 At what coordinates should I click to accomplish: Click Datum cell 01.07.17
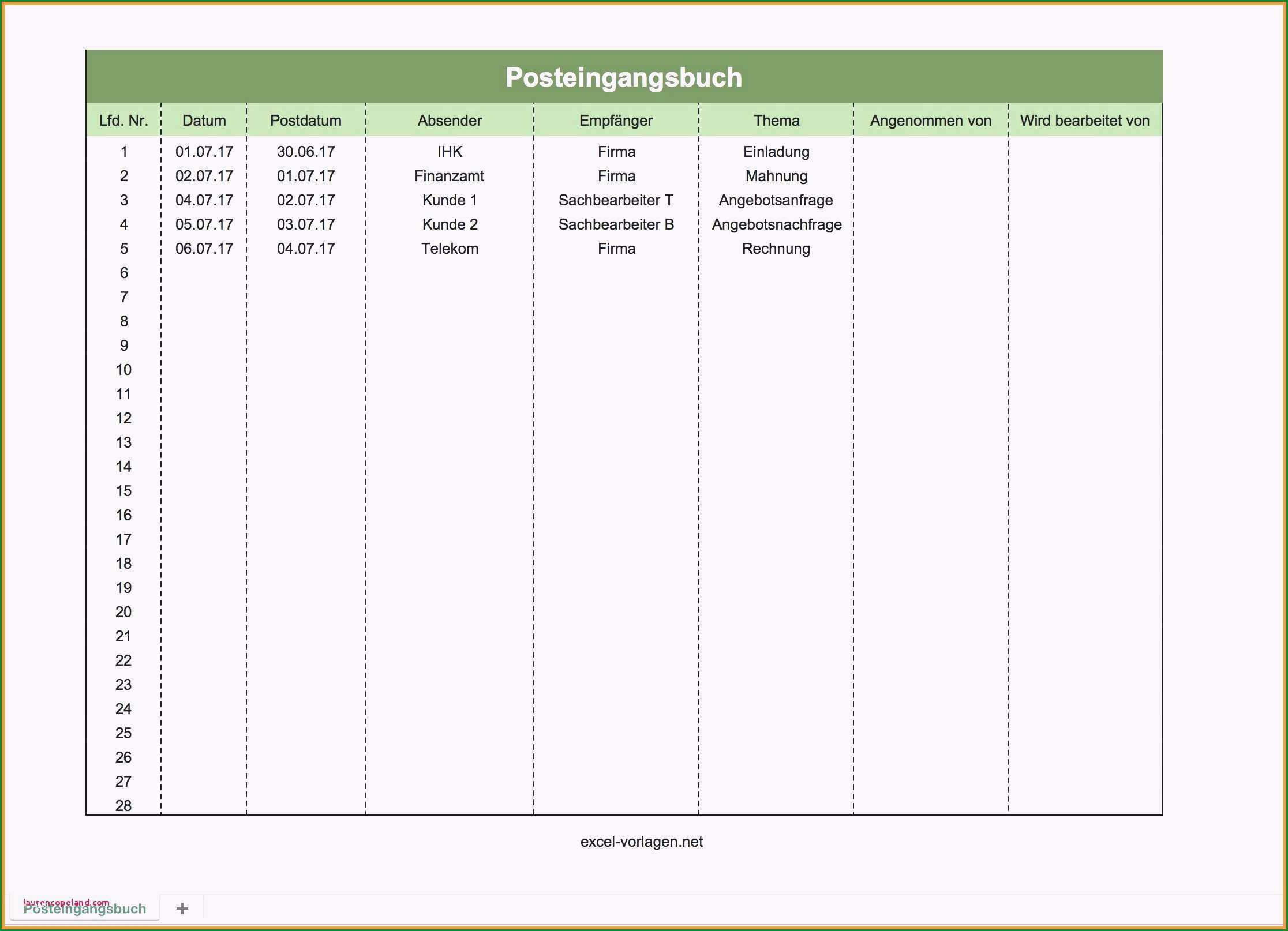click(204, 152)
